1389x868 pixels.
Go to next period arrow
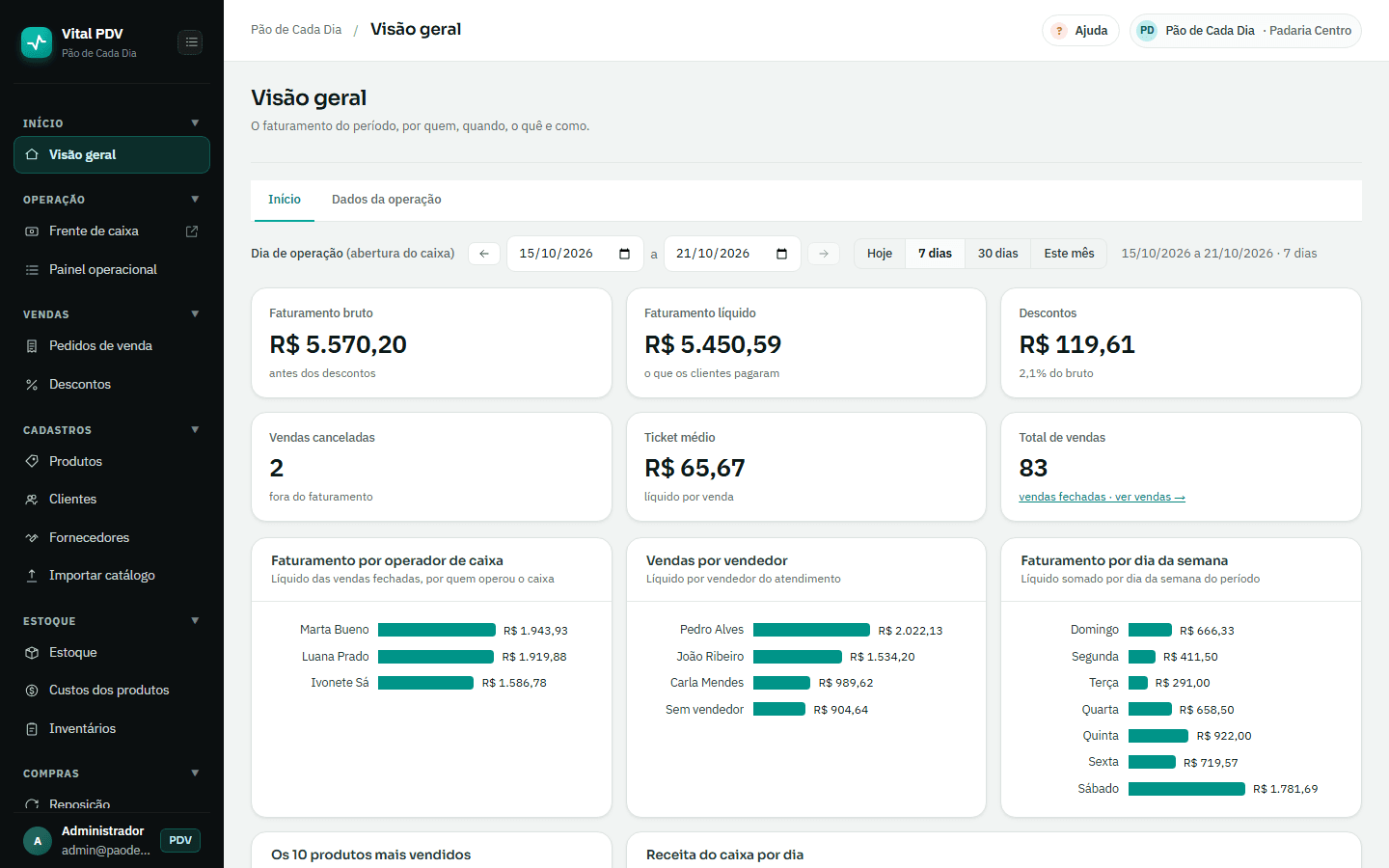coord(824,254)
